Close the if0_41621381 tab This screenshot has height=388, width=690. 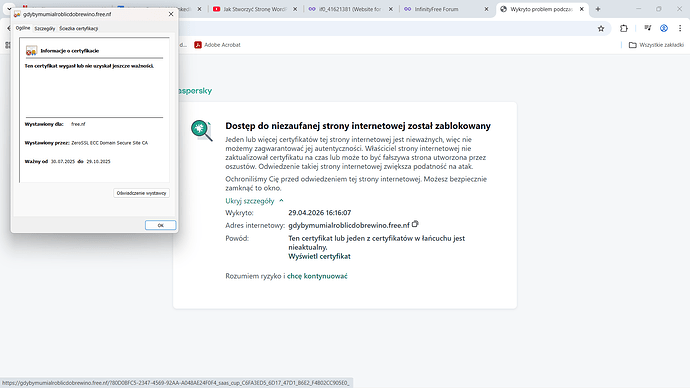coord(390,9)
